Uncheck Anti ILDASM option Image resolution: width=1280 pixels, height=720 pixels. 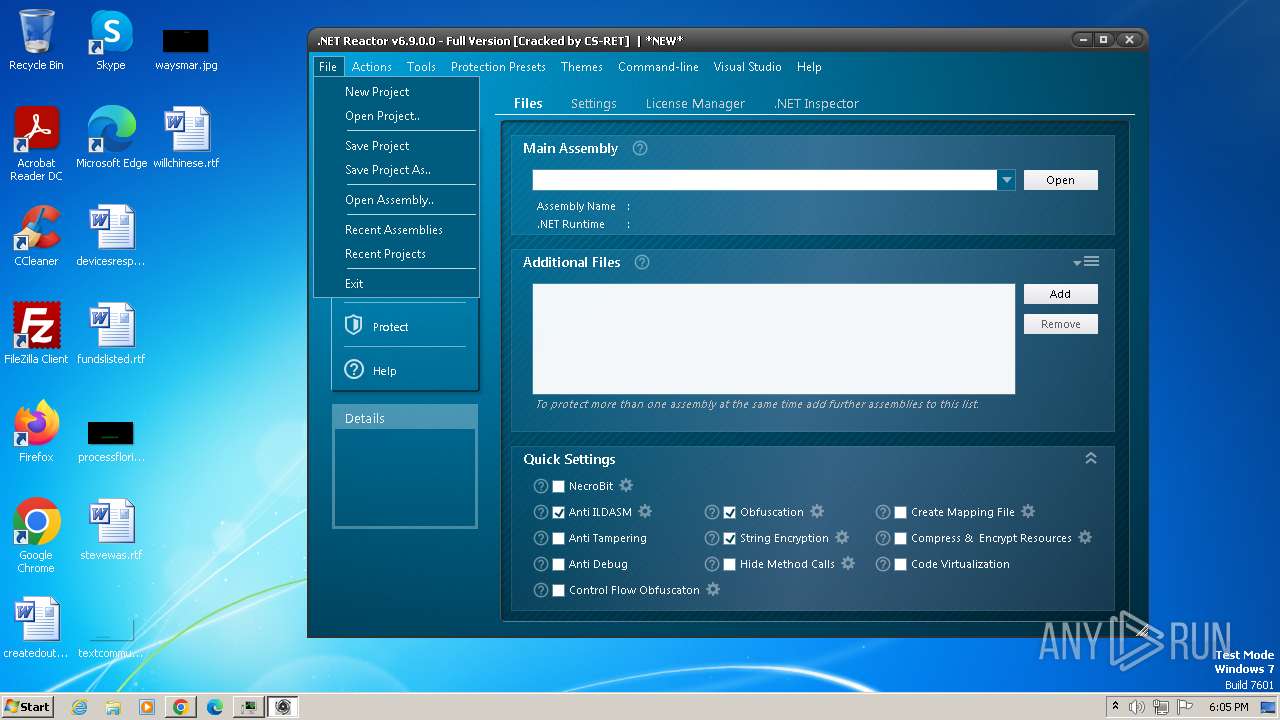tap(559, 513)
